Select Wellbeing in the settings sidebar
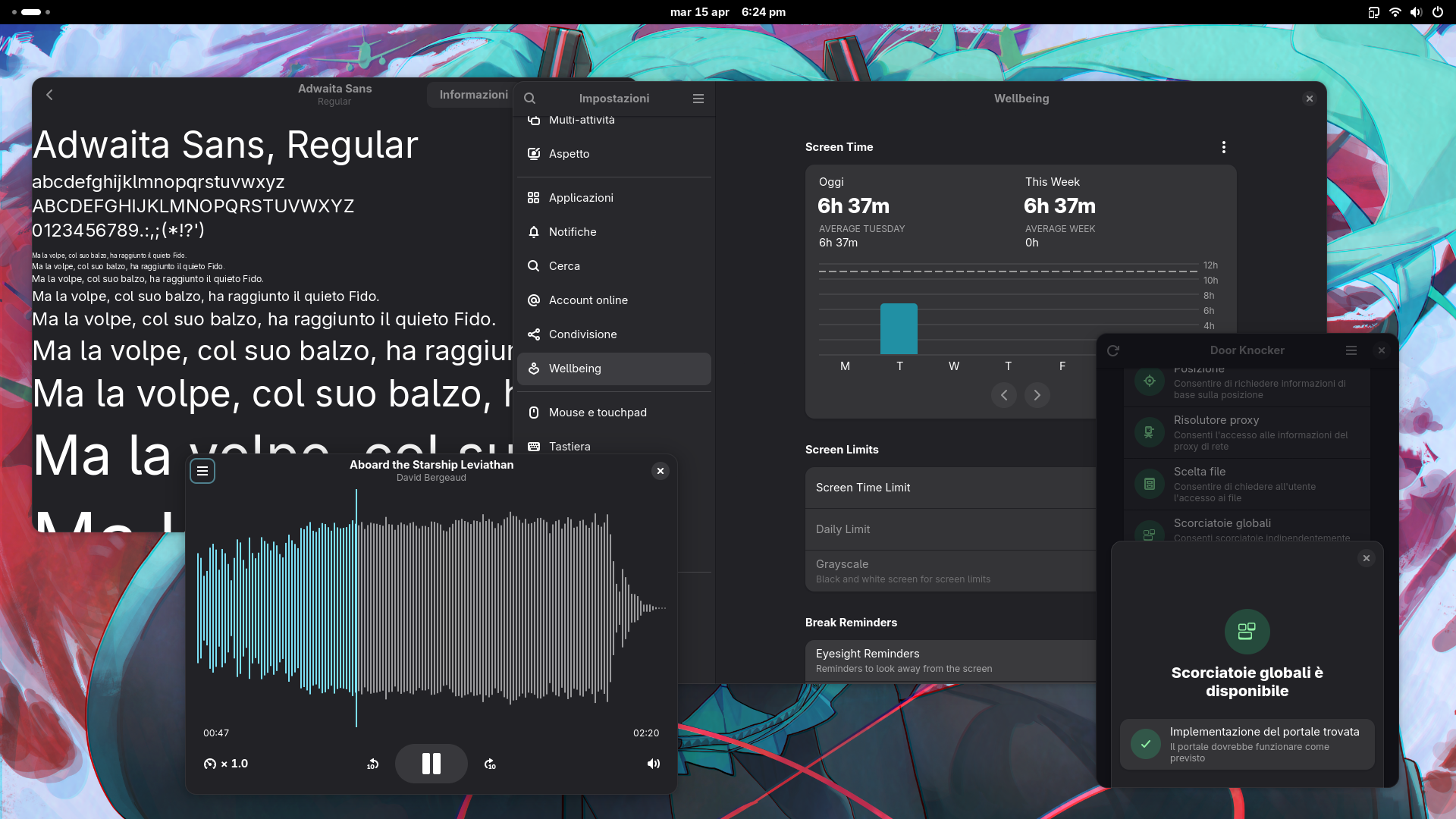 tap(614, 369)
